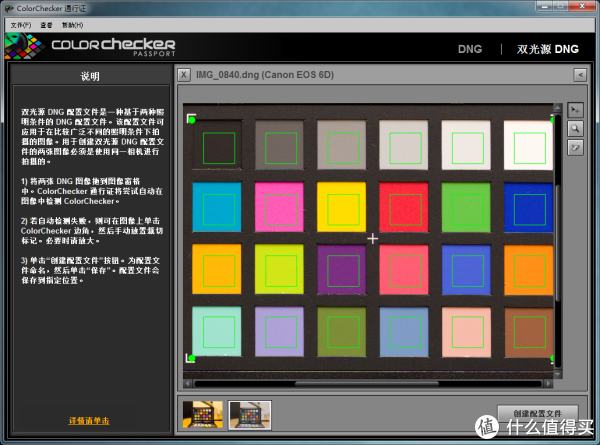Screen dimensions: 600x445
Task: Select the second selected thumbnail image
Action: click(250, 415)
